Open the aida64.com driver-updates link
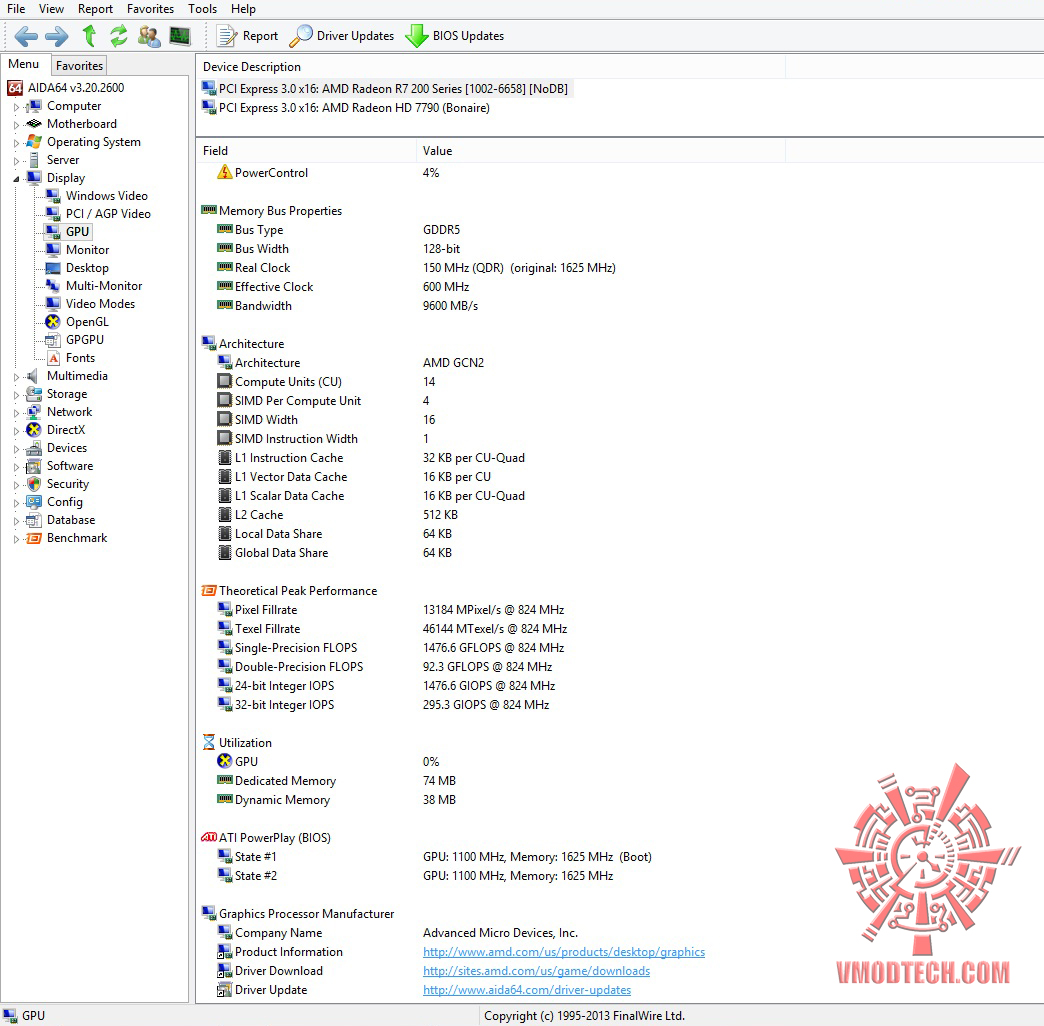The width and height of the screenshot is (1044, 1026). point(527,990)
